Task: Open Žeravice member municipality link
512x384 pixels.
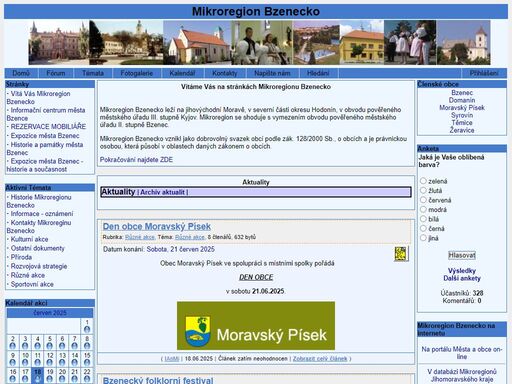Action: pos(462,130)
